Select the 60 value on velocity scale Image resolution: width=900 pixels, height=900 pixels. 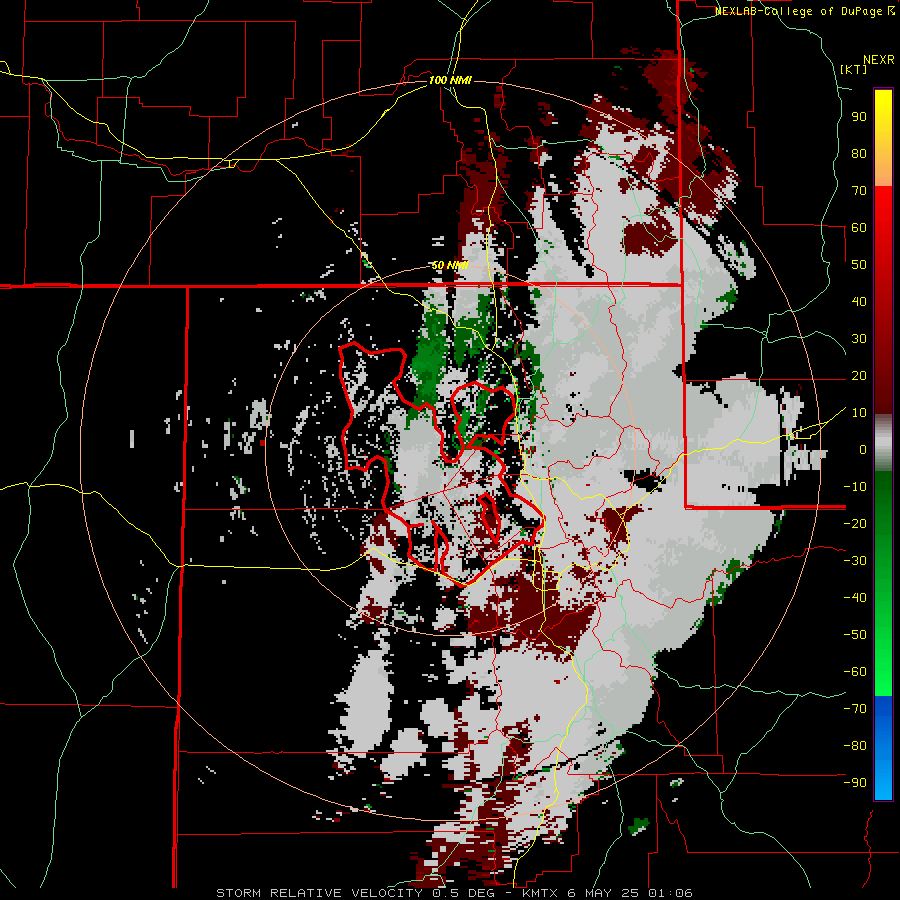coord(859,227)
